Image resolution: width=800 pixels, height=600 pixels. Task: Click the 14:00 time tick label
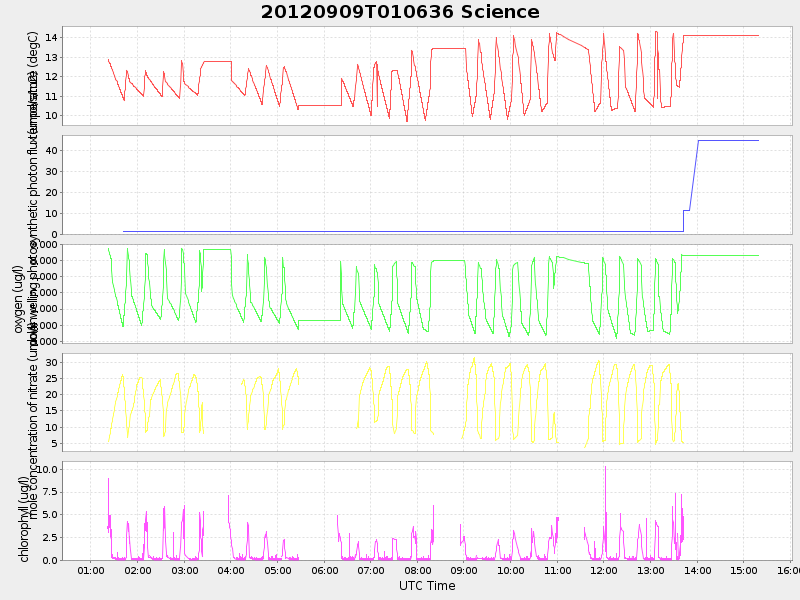697,570
